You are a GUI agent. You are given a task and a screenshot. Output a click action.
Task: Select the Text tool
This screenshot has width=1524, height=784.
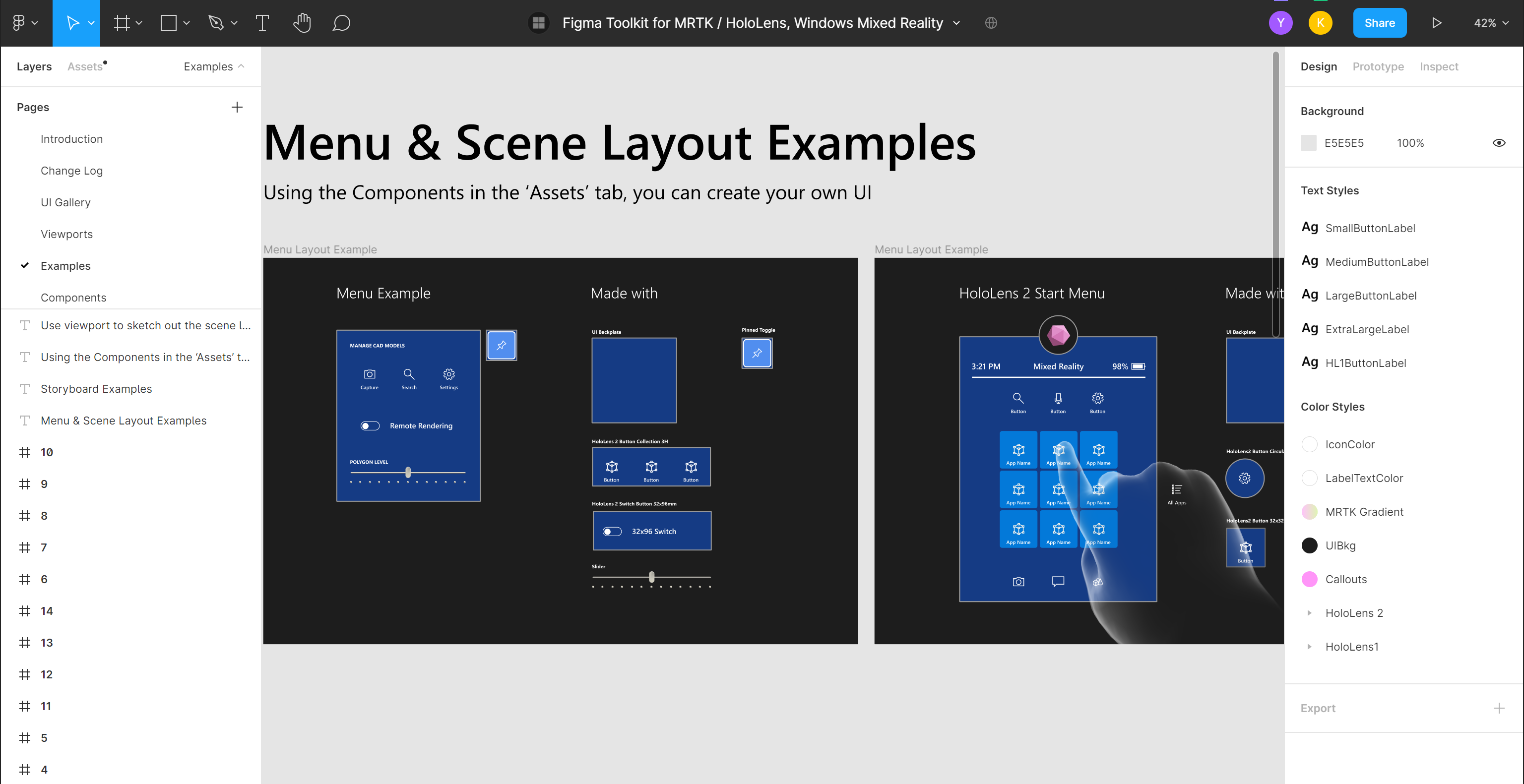click(x=262, y=22)
